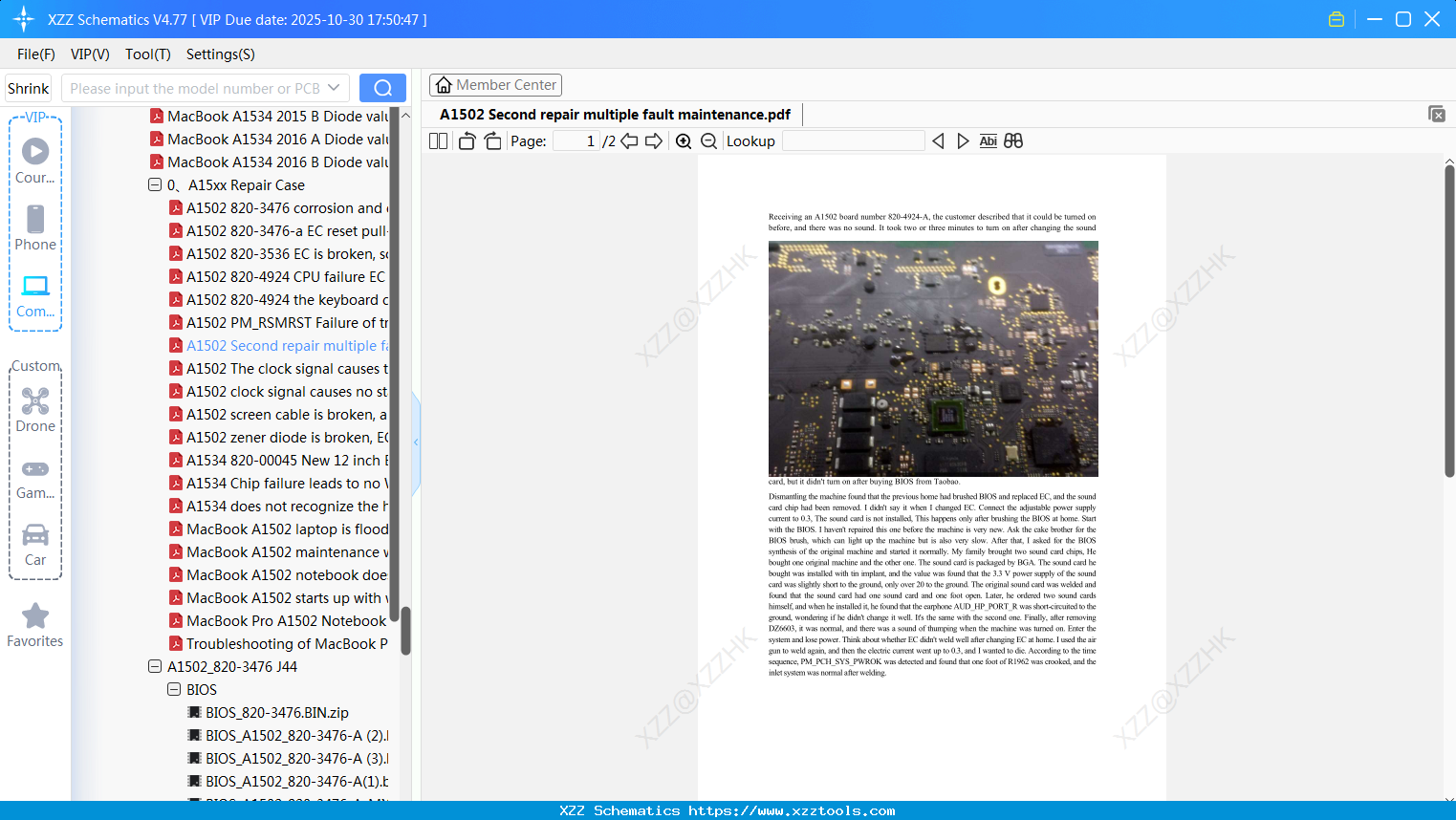Open A1534 820-00045 New 12 inch file
This screenshot has width=1456, height=820.
pyautogui.click(x=279, y=461)
